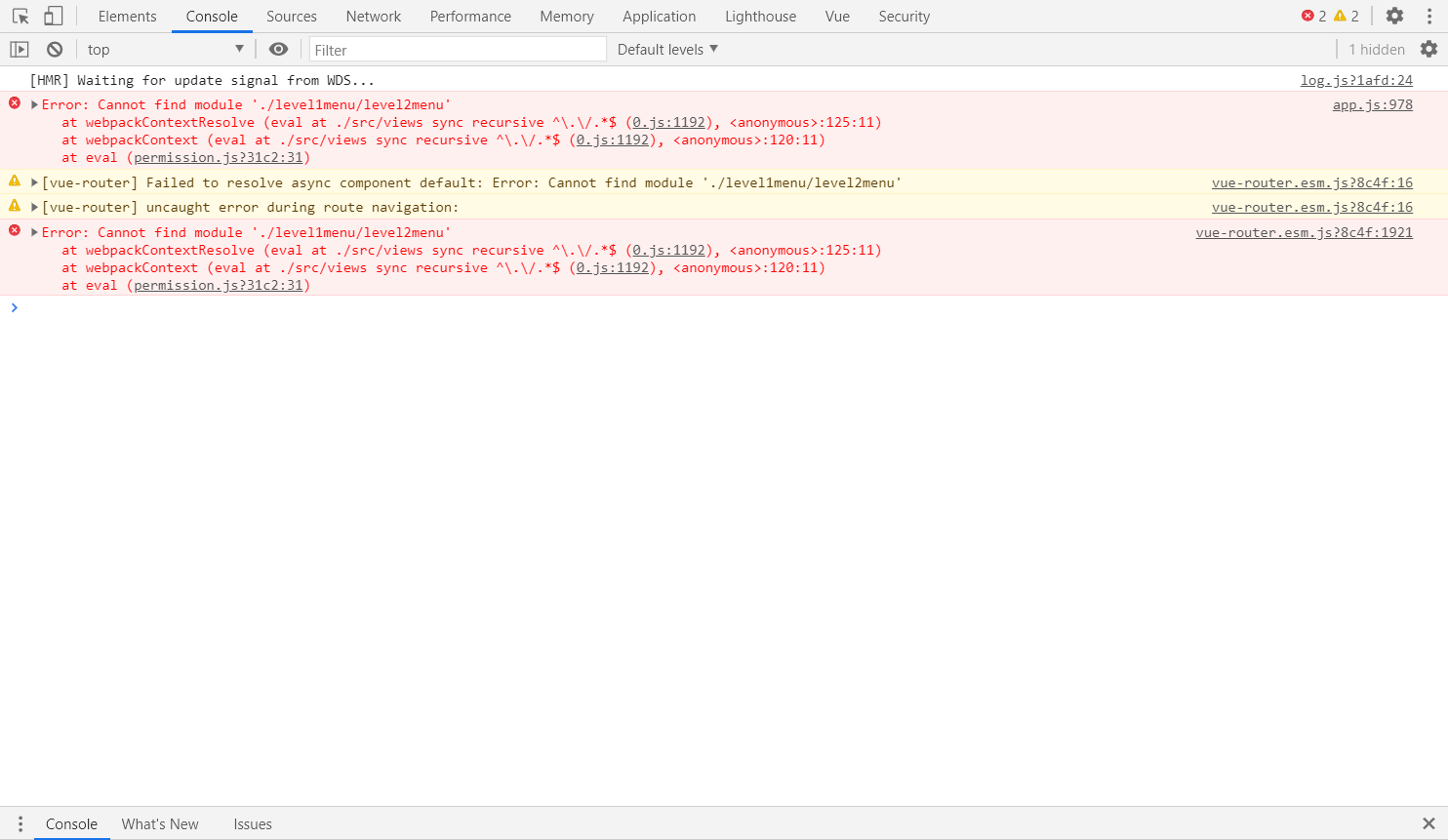
Task: Open the app.js:978 source link
Action: tap(1372, 105)
